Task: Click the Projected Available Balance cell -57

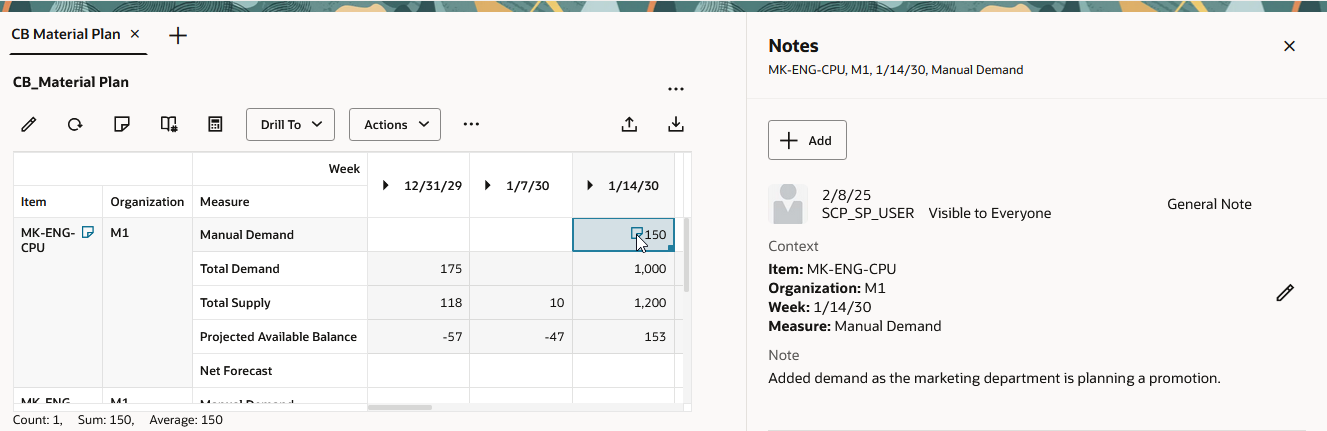Action: tap(418, 337)
